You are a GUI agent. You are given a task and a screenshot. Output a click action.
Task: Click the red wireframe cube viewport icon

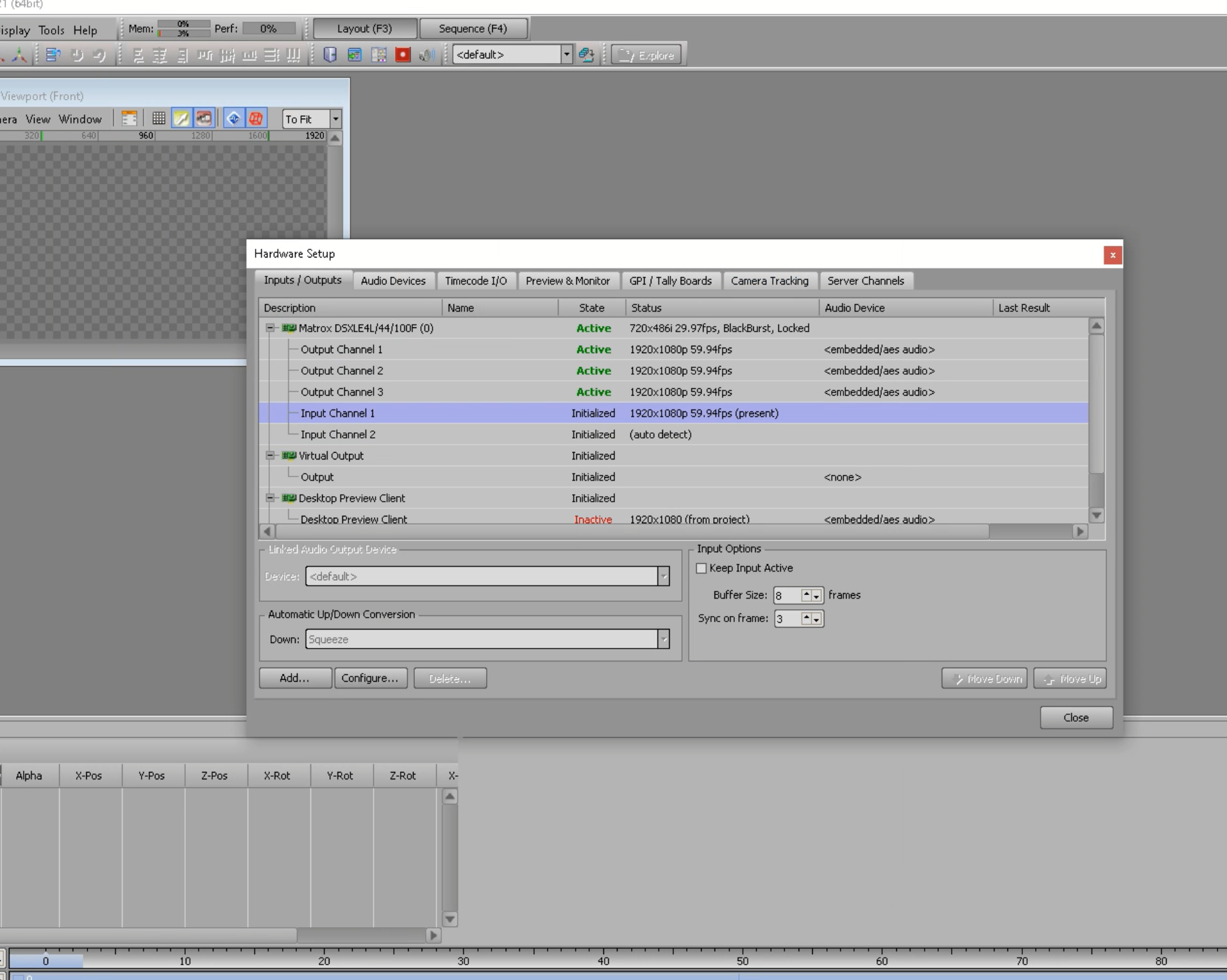256,119
